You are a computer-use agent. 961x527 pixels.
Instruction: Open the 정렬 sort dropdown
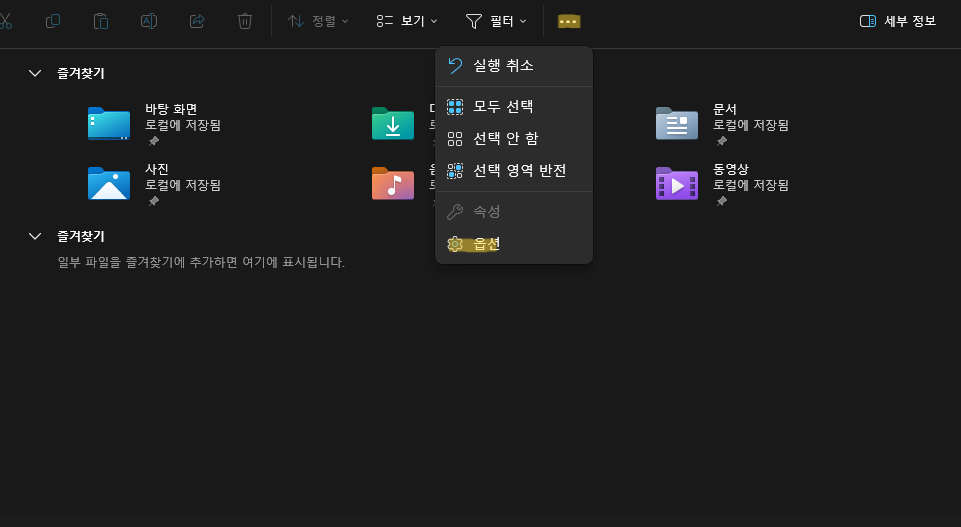(x=318, y=21)
